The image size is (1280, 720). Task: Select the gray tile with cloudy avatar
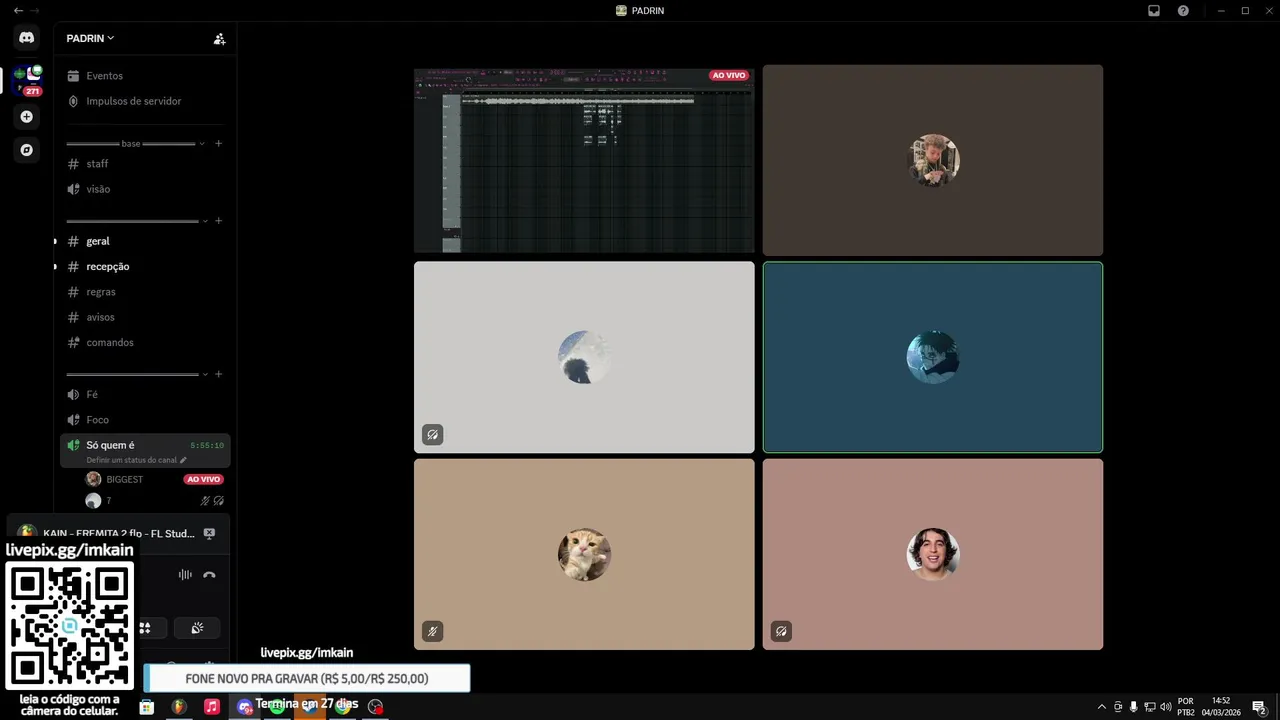[584, 357]
